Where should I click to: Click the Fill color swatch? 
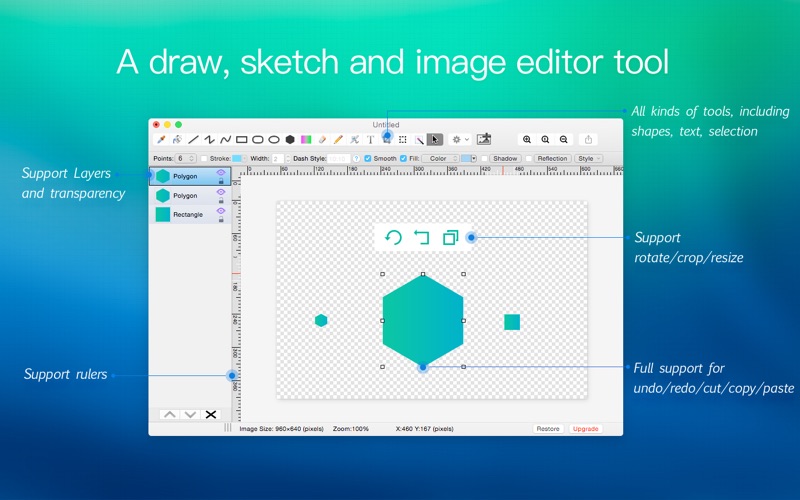[466, 159]
